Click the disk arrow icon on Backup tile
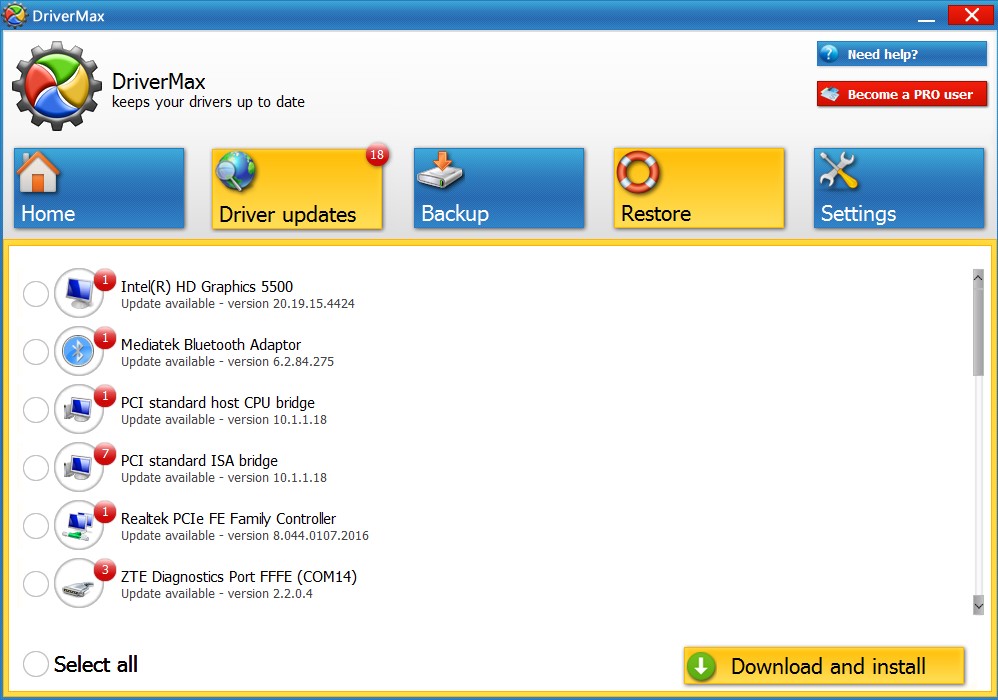Screen dimensions: 998x700 tap(440, 170)
